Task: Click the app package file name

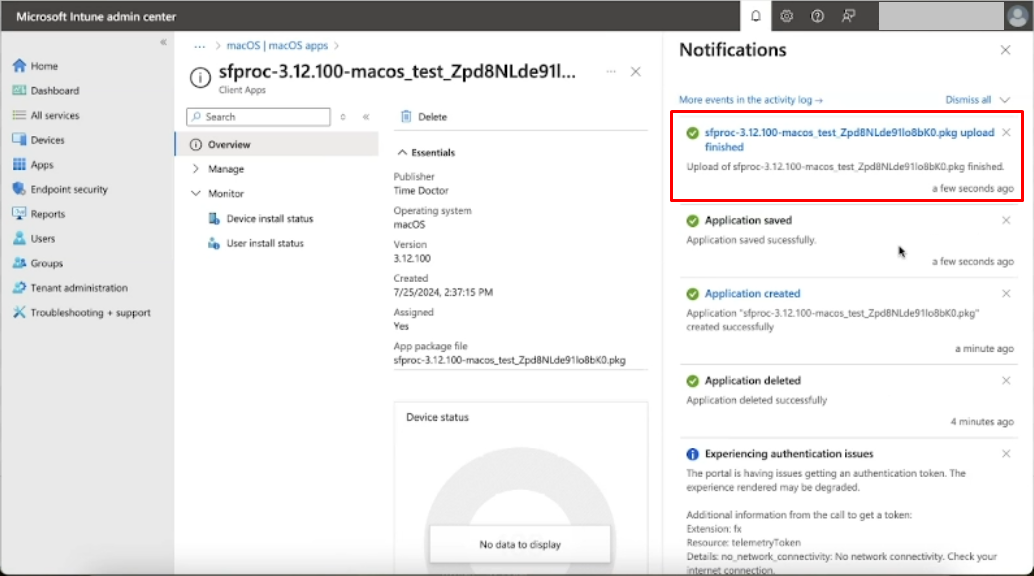Action: [x=509, y=360]
